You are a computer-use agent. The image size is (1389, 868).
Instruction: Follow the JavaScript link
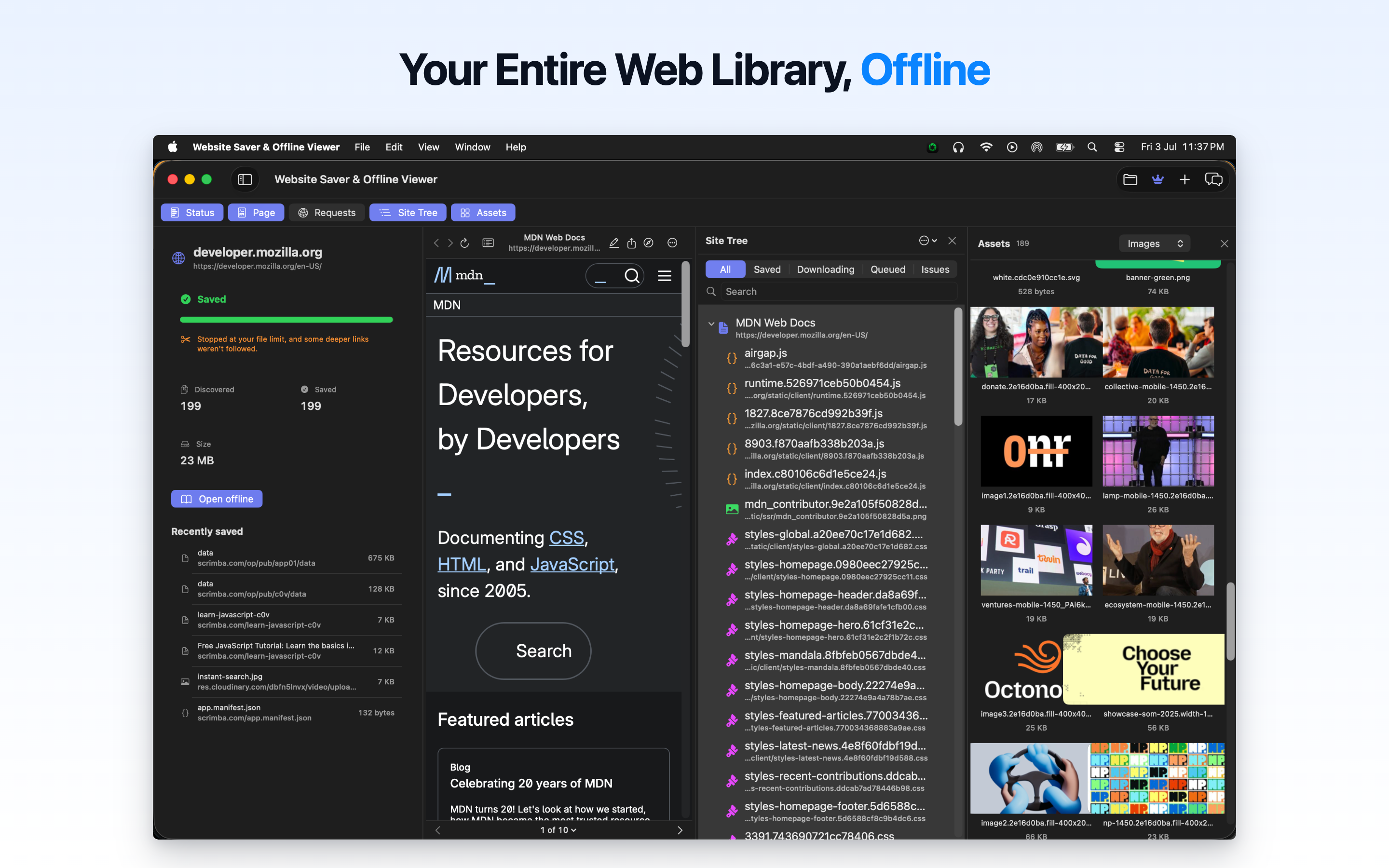click(572, 564)
